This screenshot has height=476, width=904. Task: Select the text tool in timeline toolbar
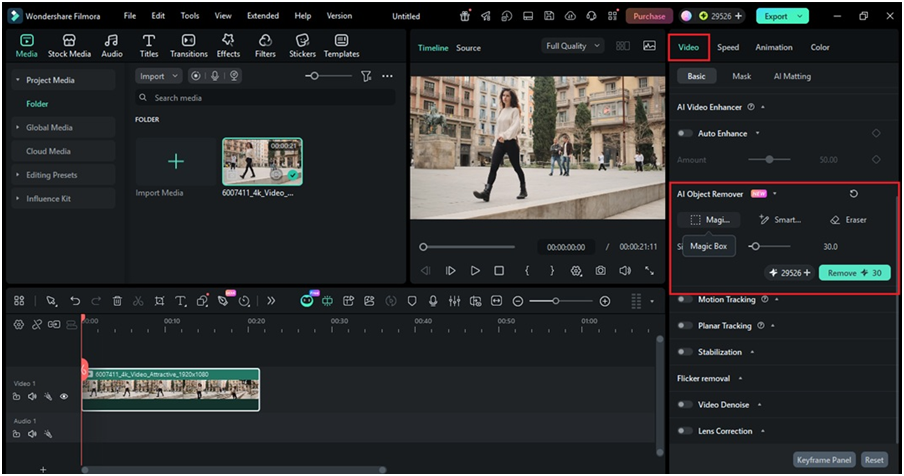pyautogui.click(x=180, y=301)
